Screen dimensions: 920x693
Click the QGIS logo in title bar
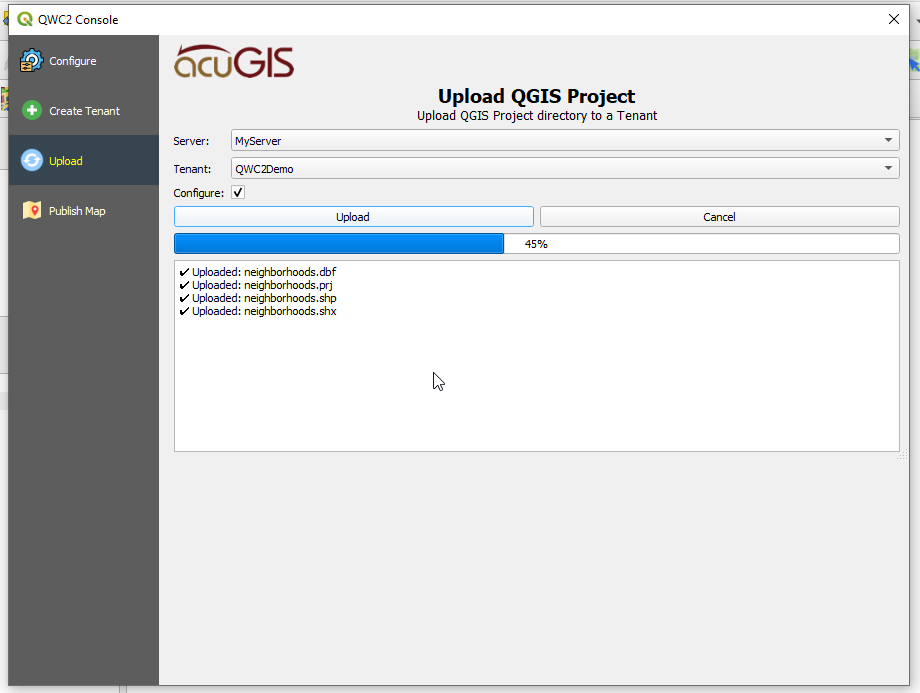tap(24, 19)
